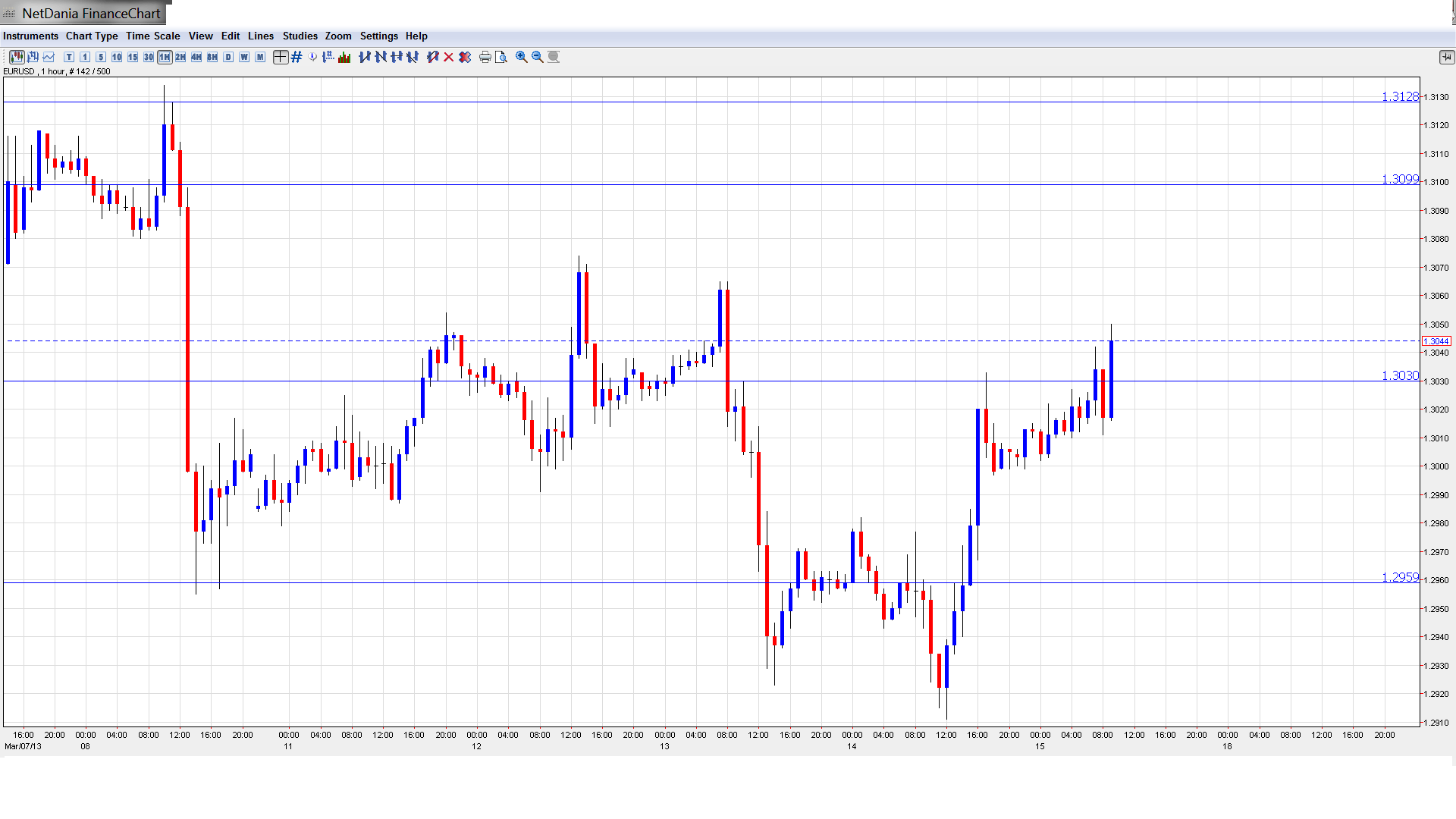The image size is (1456, 819).
Task: Expand the Time Scale menu
Action: click(x=152, y=36)
